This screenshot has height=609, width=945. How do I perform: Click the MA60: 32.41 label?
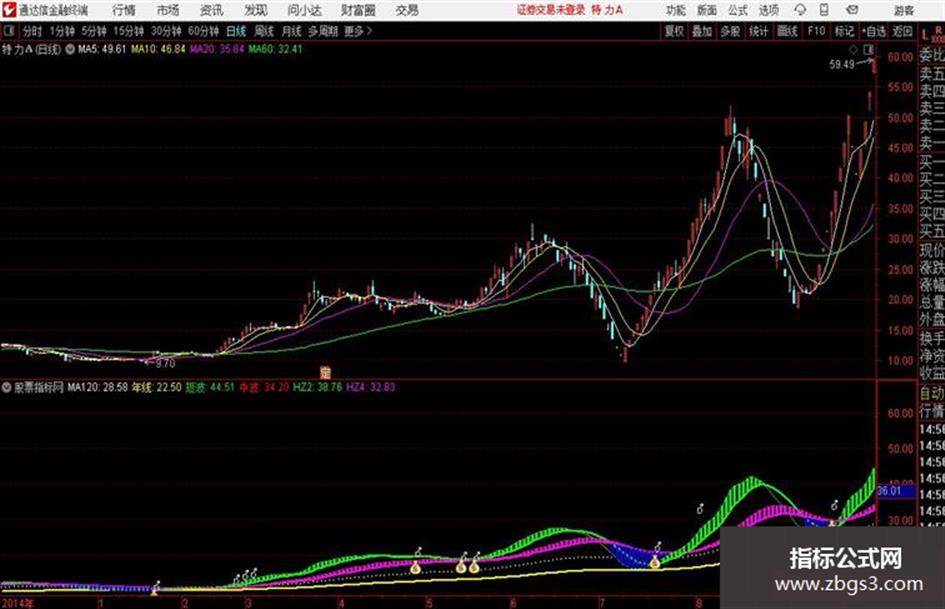275,49
